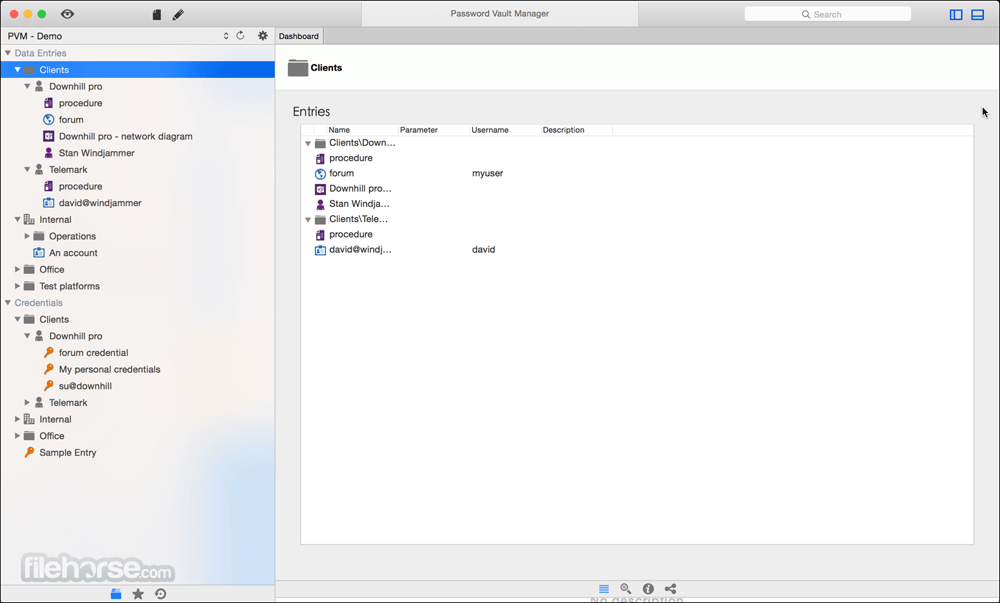Select the Downhill pro... row in Entries table

(x=637, y=188)
